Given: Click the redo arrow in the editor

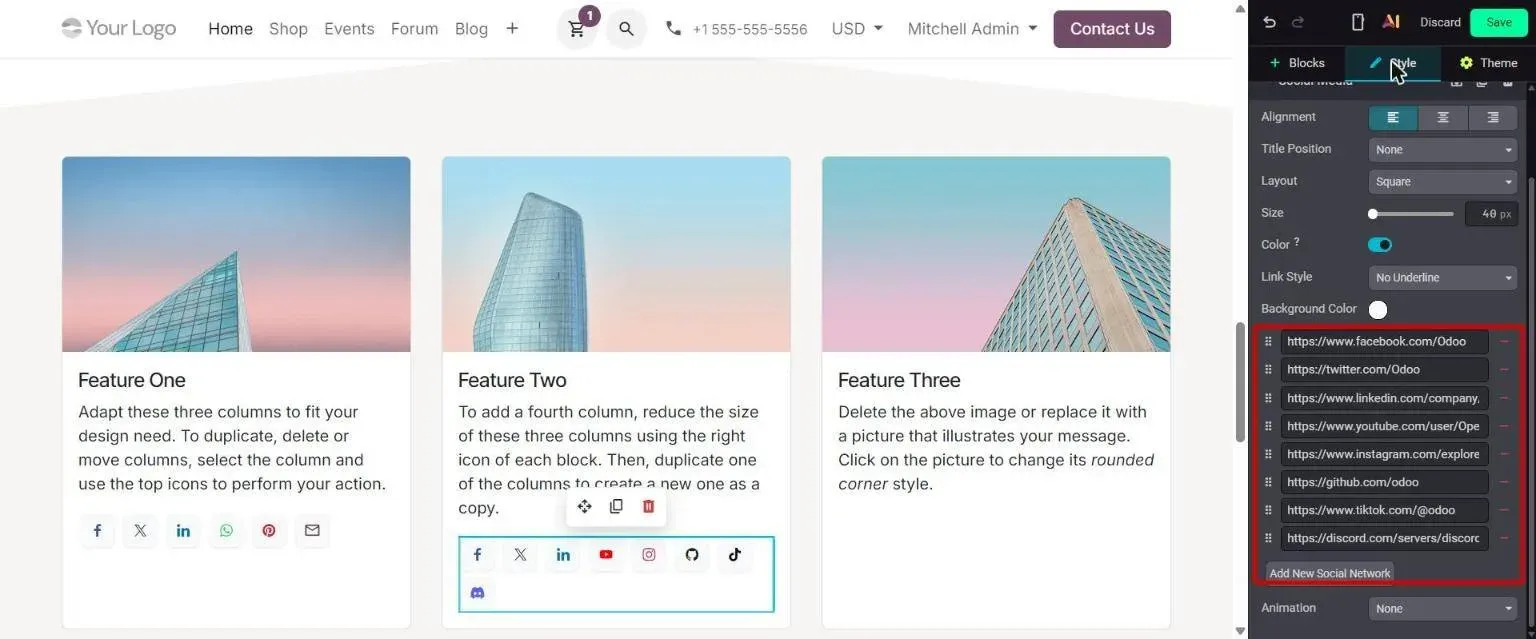Looking at the screenshot, I should pyautogui.click(x=1298, y=22).
